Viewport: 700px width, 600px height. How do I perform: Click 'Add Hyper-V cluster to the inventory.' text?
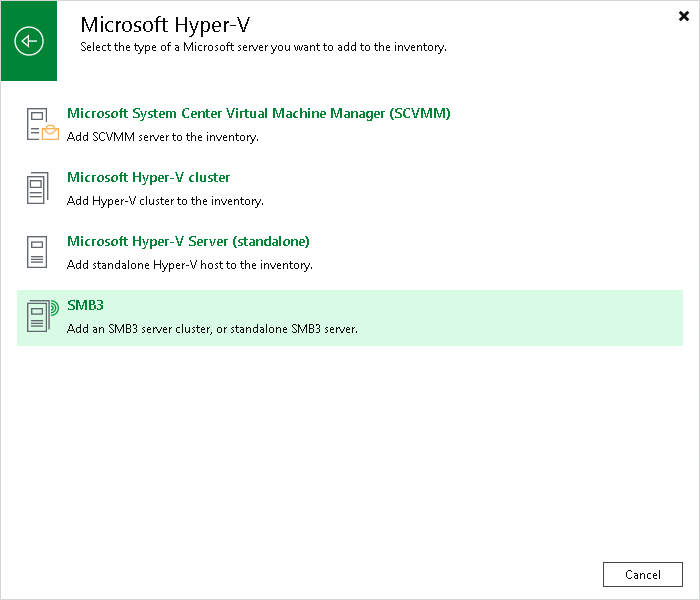165,201
